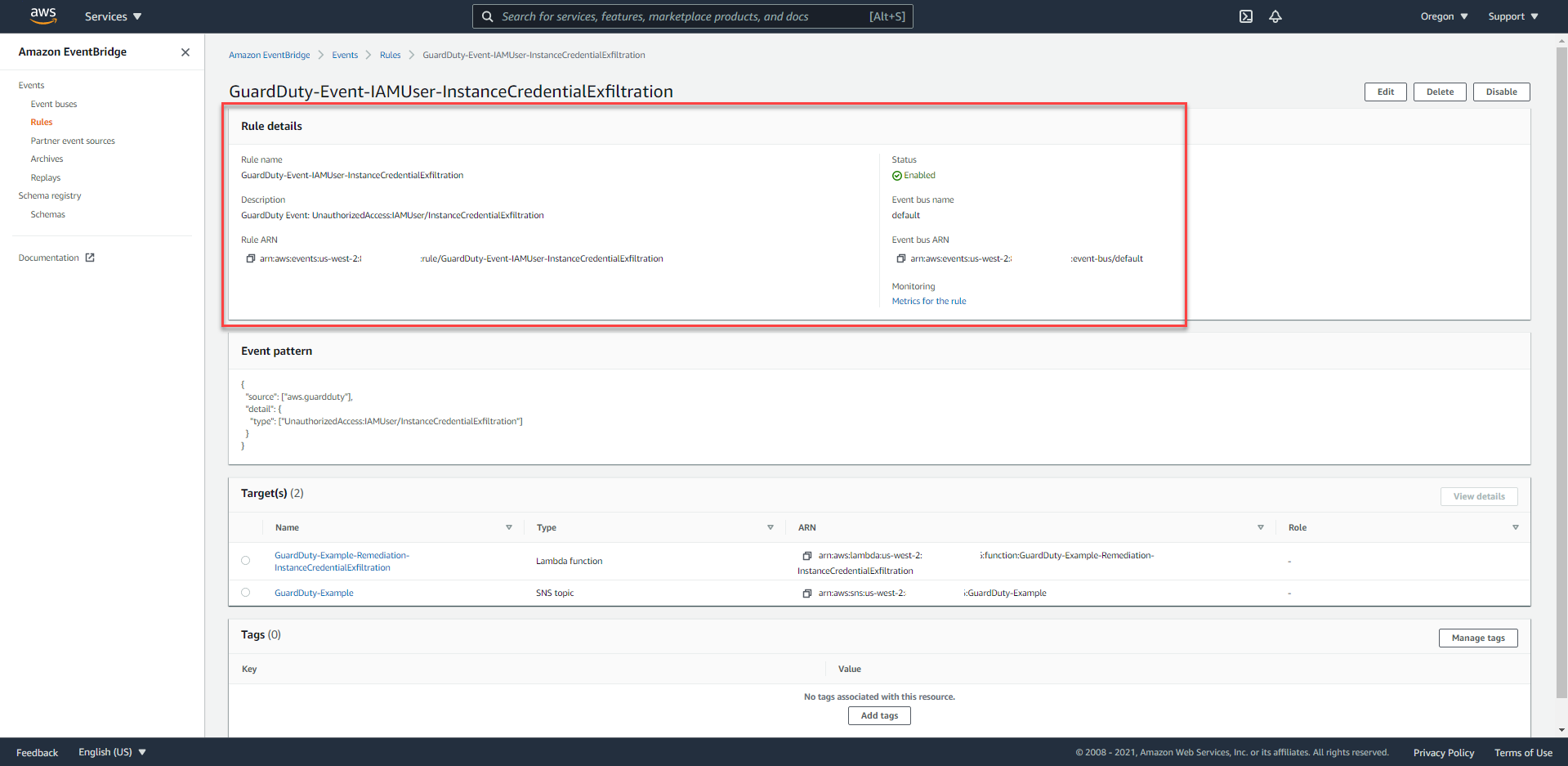Open the Terms of Use link
1568x766 pixels.
pyautogui.click(x=1523, y=753)
